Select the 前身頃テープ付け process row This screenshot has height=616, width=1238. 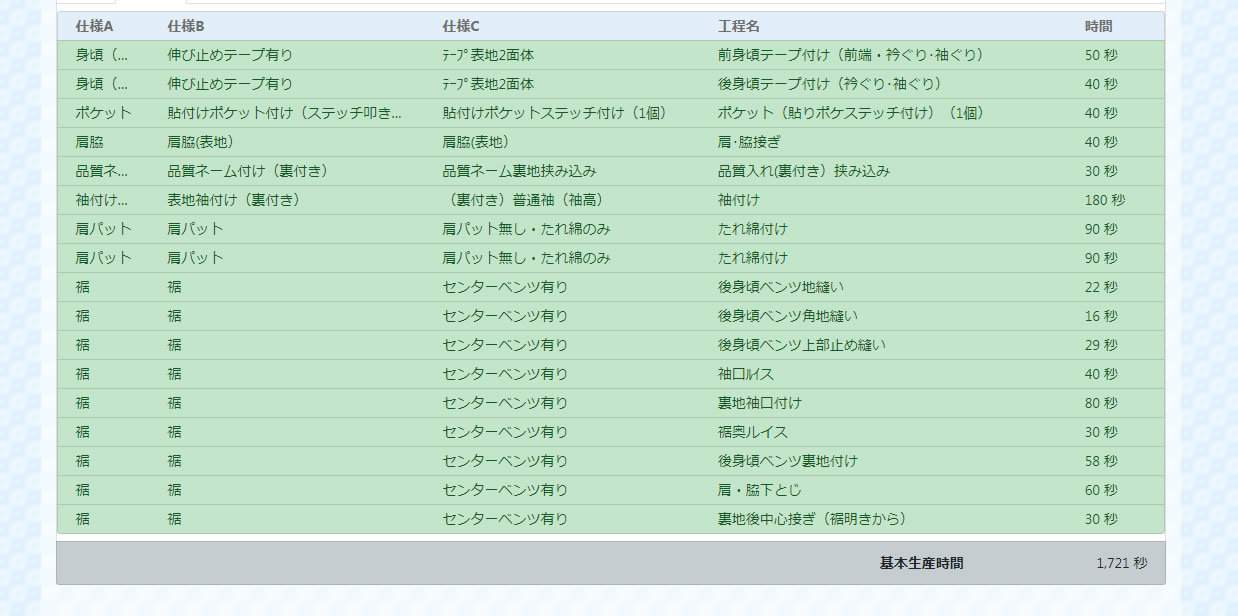850,55
